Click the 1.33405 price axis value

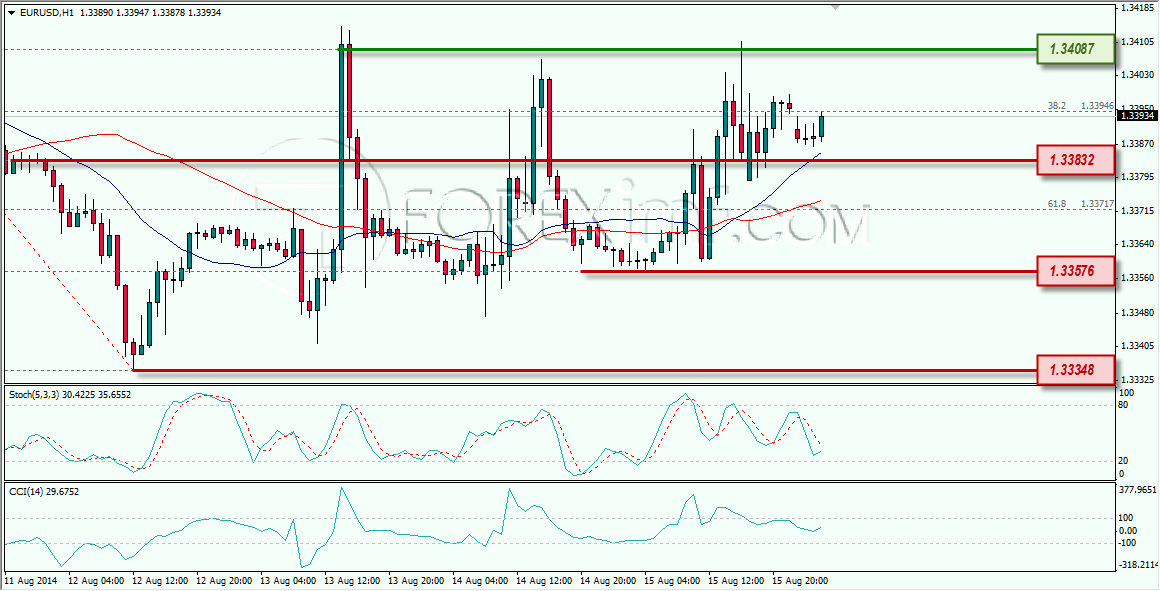1138,345
